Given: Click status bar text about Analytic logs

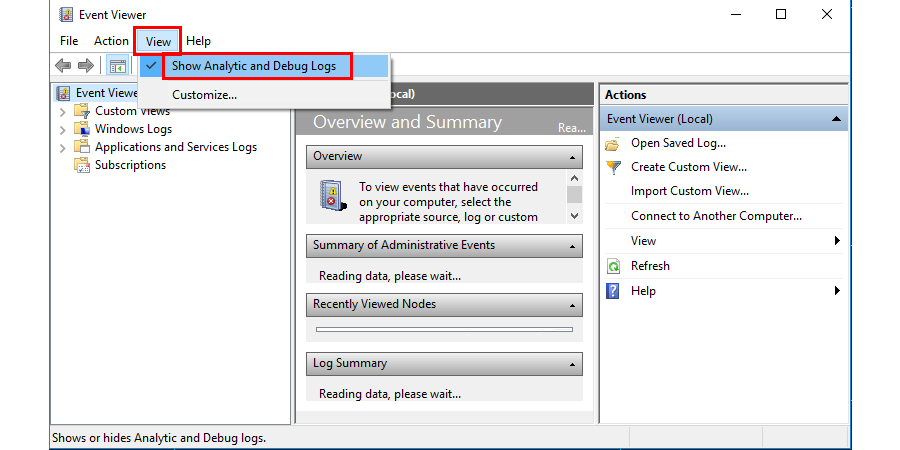Looking at the screenshot, I should (x=159, y=438).
